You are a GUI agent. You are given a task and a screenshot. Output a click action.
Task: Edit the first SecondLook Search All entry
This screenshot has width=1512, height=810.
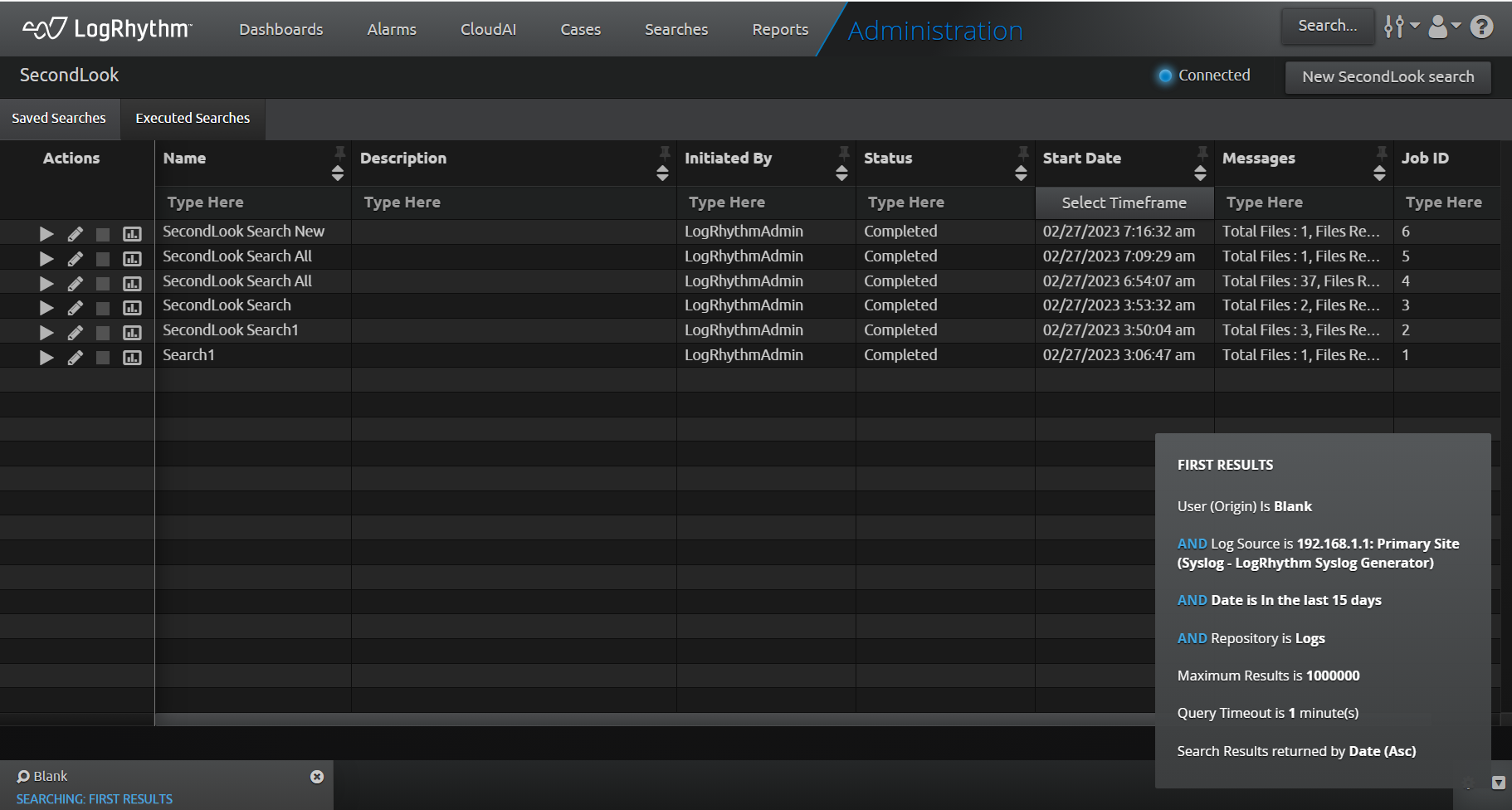[75, 259]
